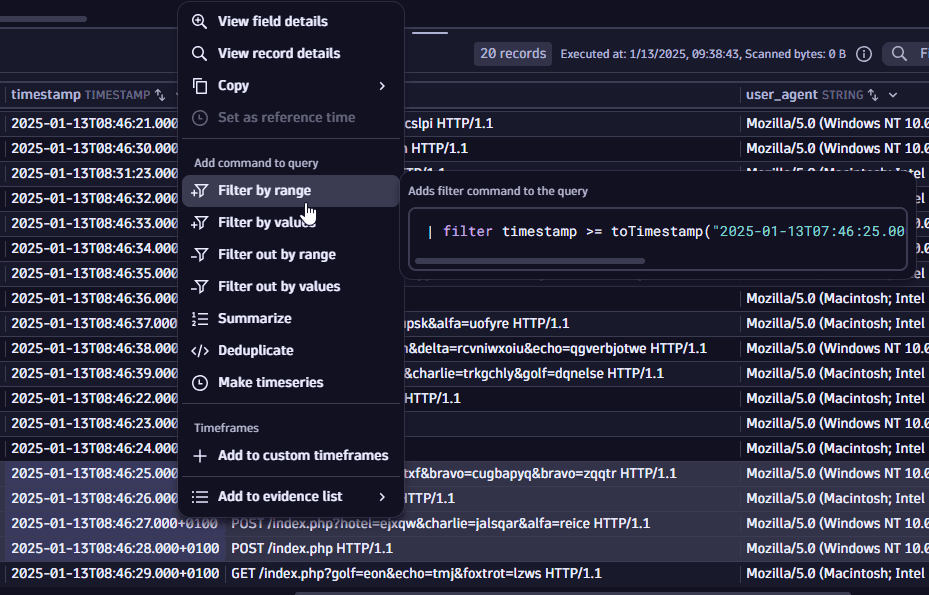Viewport: 929px width, 595px height.
Task: Sort by the timestamp column arrows icon
Action: [160, 95]
